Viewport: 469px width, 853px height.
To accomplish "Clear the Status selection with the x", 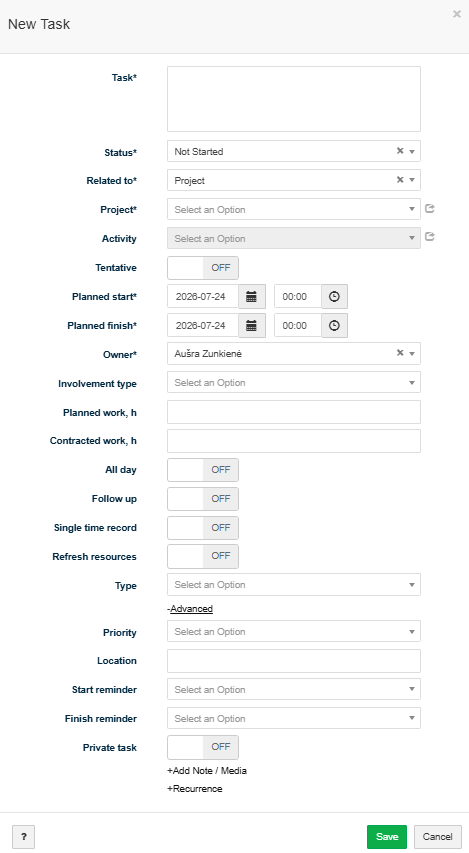I will click(x=400, y=151).
